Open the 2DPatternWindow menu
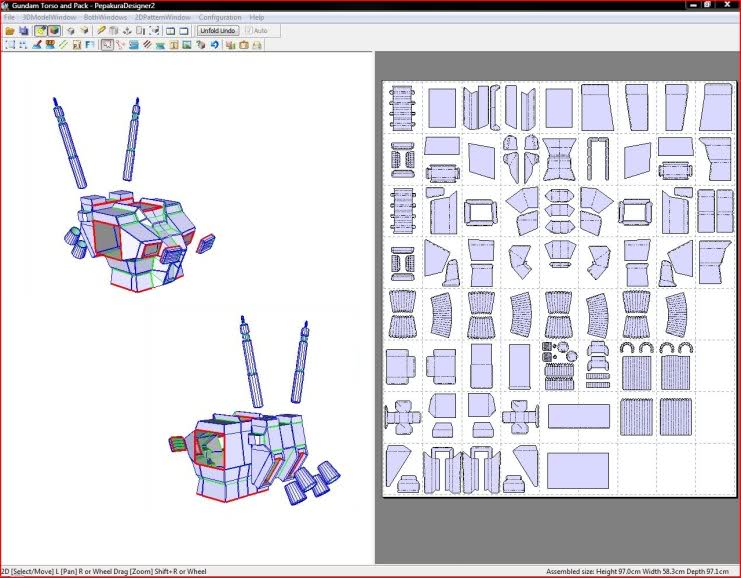Image resolution: width=741 pixels, height=578 pixels. (x=163, y=17)
